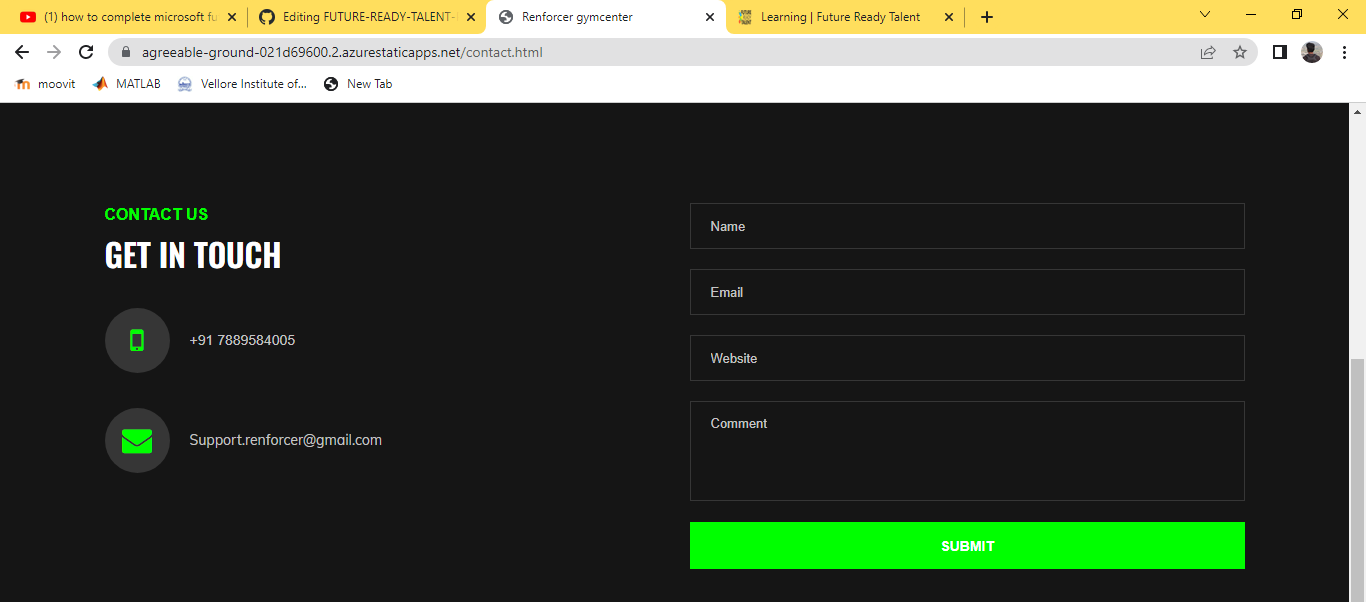Open the moovit bookmark
Image resolution: width=1366 pixels, height=602 pixels.
click(44, 84)
